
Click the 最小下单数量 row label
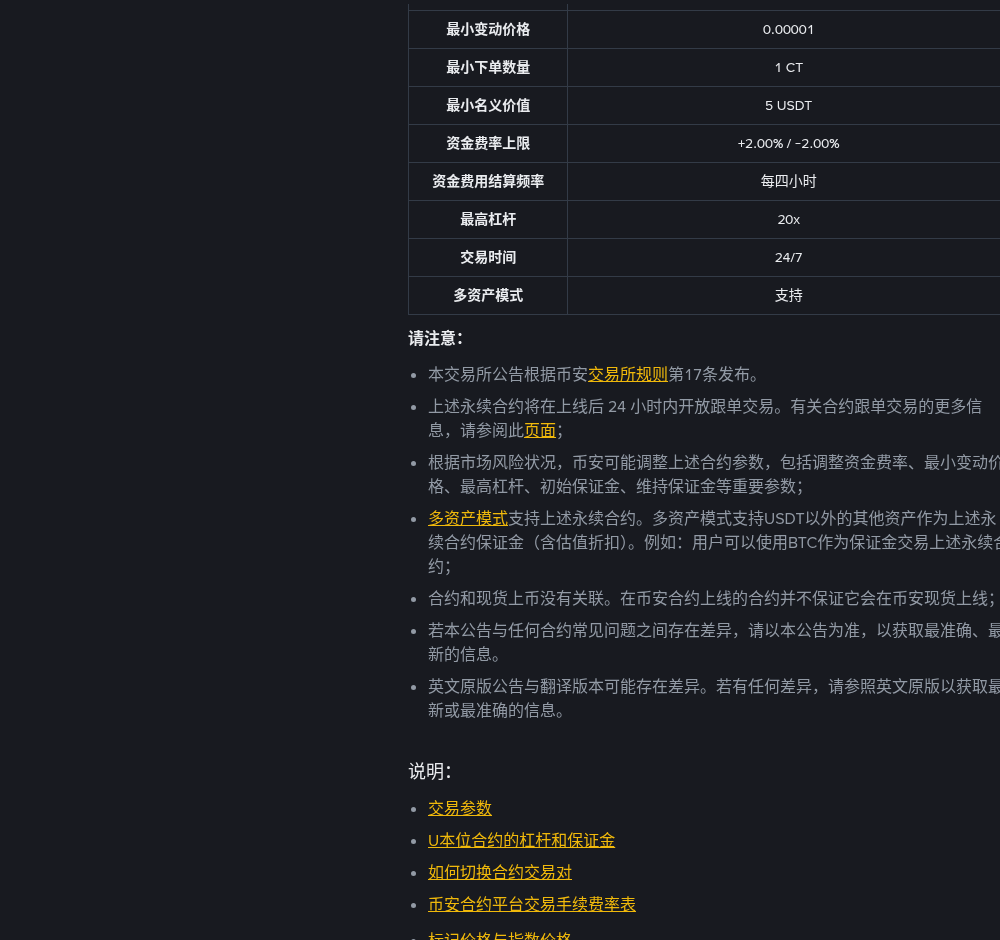(x=488, y=68)
